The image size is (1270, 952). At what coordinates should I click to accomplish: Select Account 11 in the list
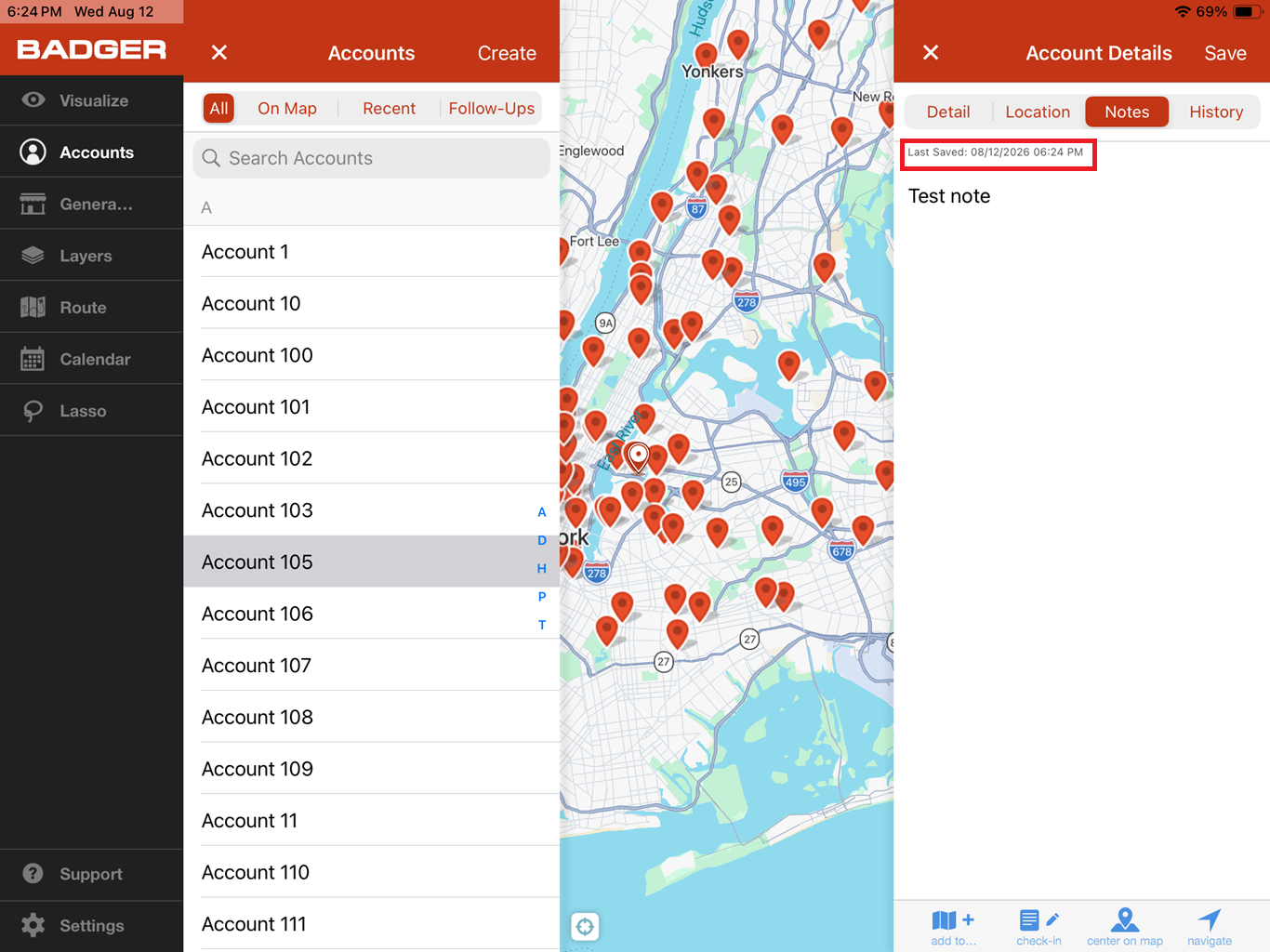pos(371,821)
